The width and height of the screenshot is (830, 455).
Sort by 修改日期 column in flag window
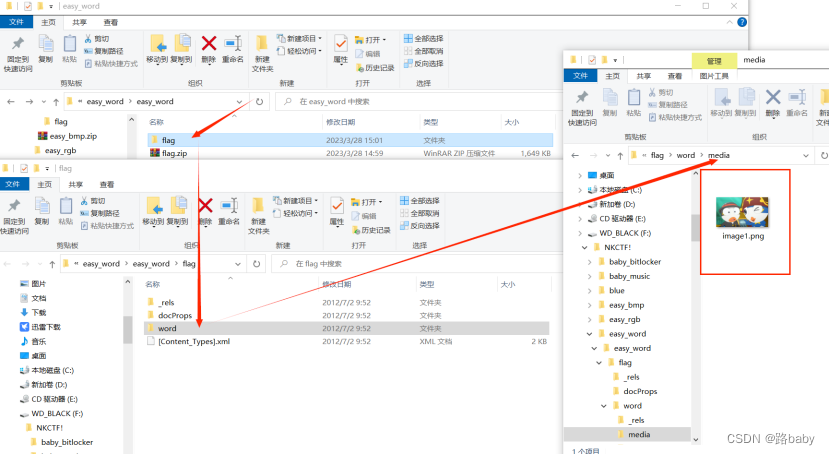click(x=337, y=285)
